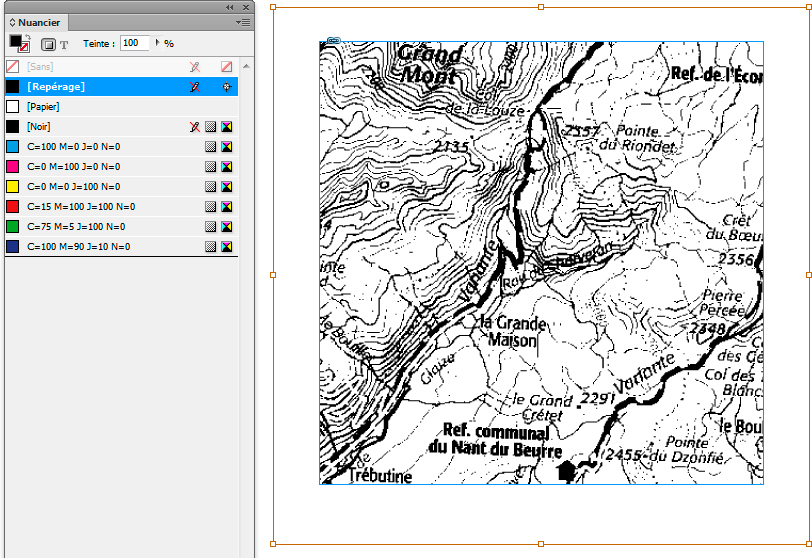812x558 pixels.
Task: Click process color icon on C=100 M=90 row
Action: click(x=210, y=246)
